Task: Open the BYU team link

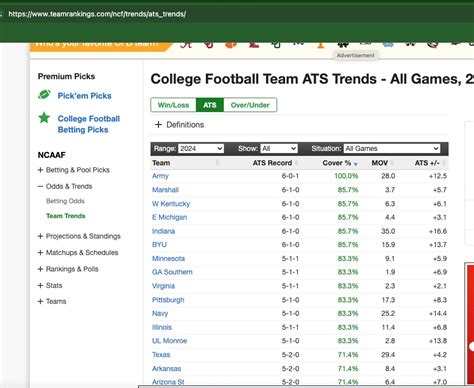Action: click(159, 245)
